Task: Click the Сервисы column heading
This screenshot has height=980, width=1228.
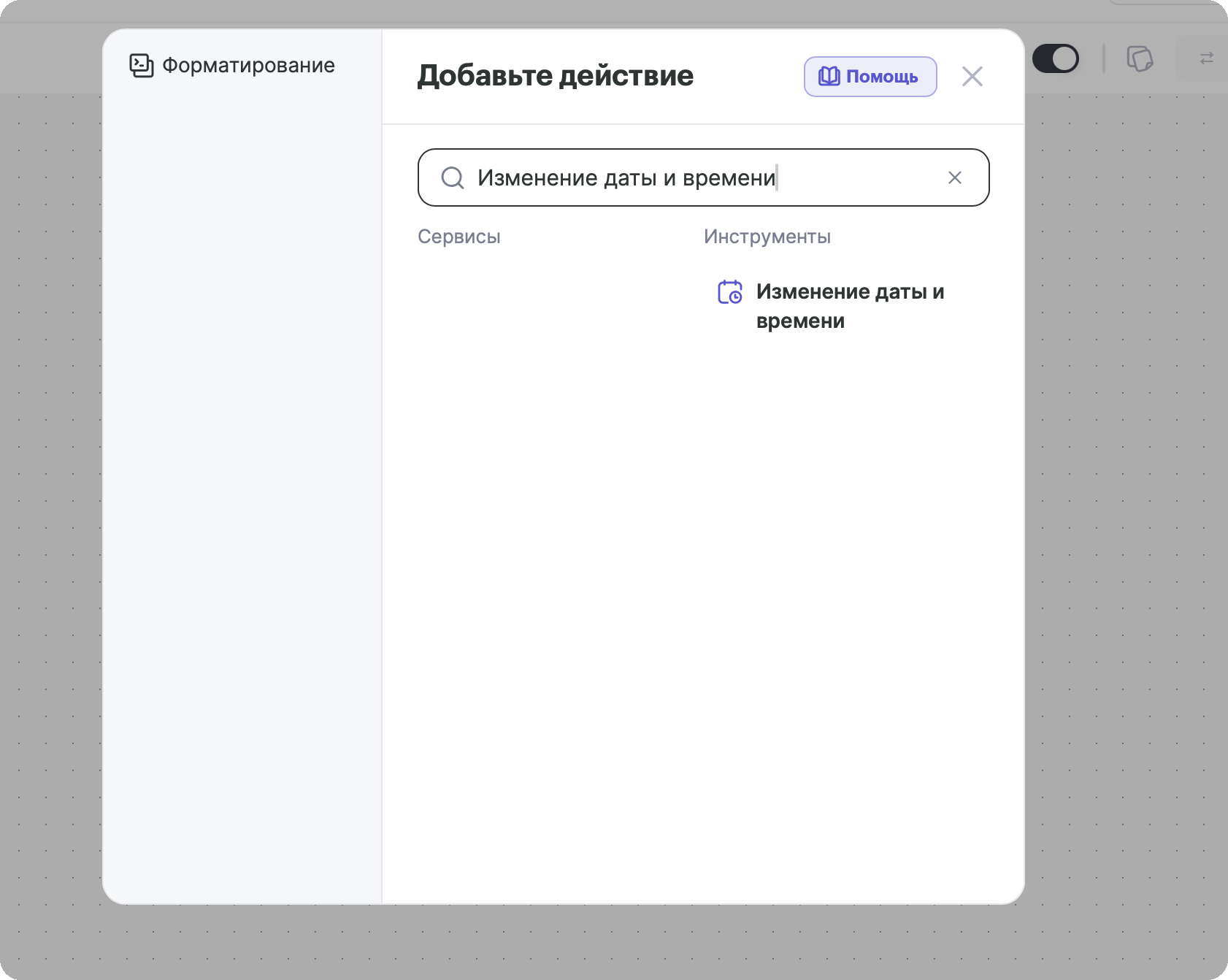Action: point(459,237)
